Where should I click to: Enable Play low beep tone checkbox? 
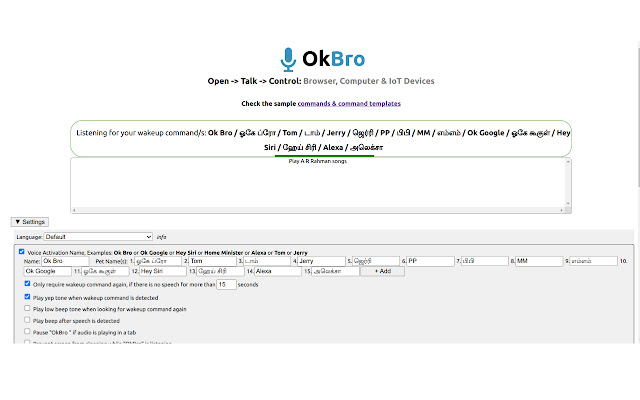(x=27, y=308)
